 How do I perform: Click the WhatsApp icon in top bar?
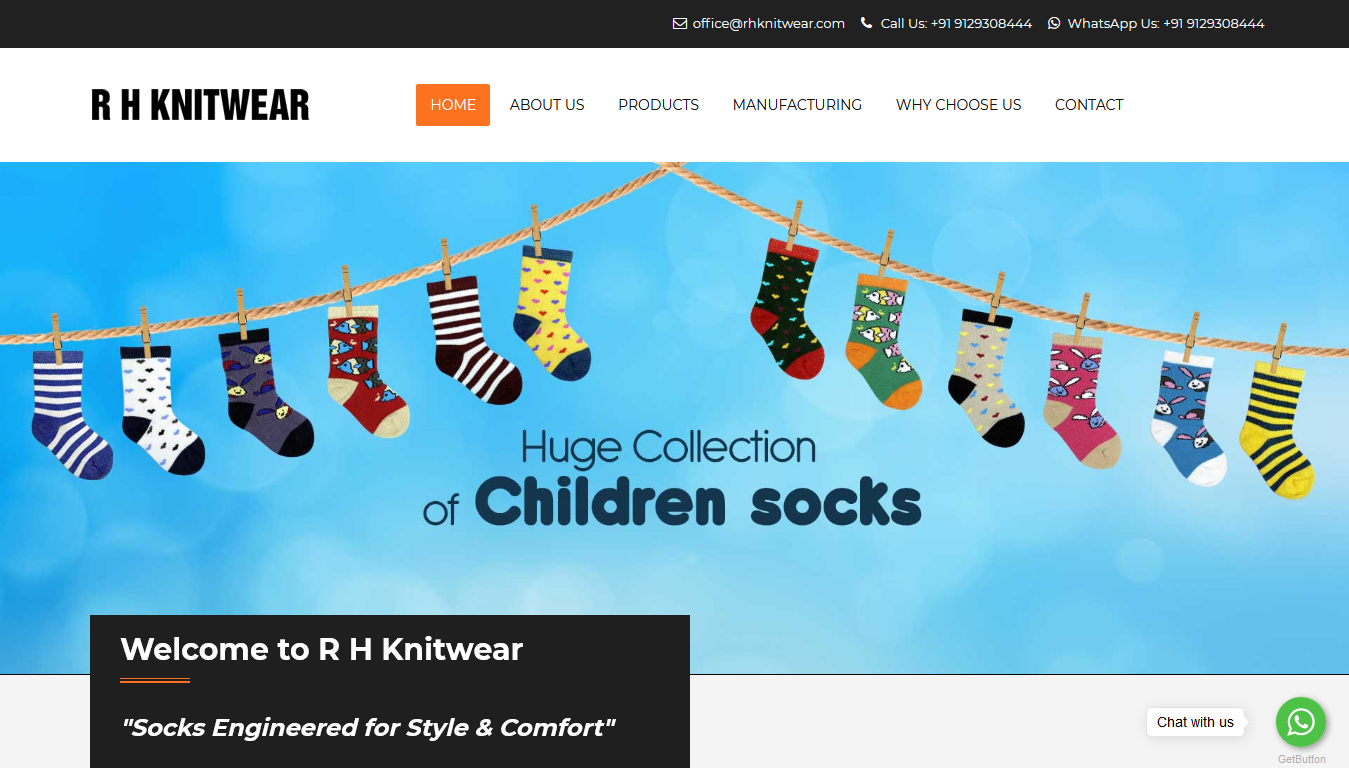pyautogui.click(x=1054, y=23)
